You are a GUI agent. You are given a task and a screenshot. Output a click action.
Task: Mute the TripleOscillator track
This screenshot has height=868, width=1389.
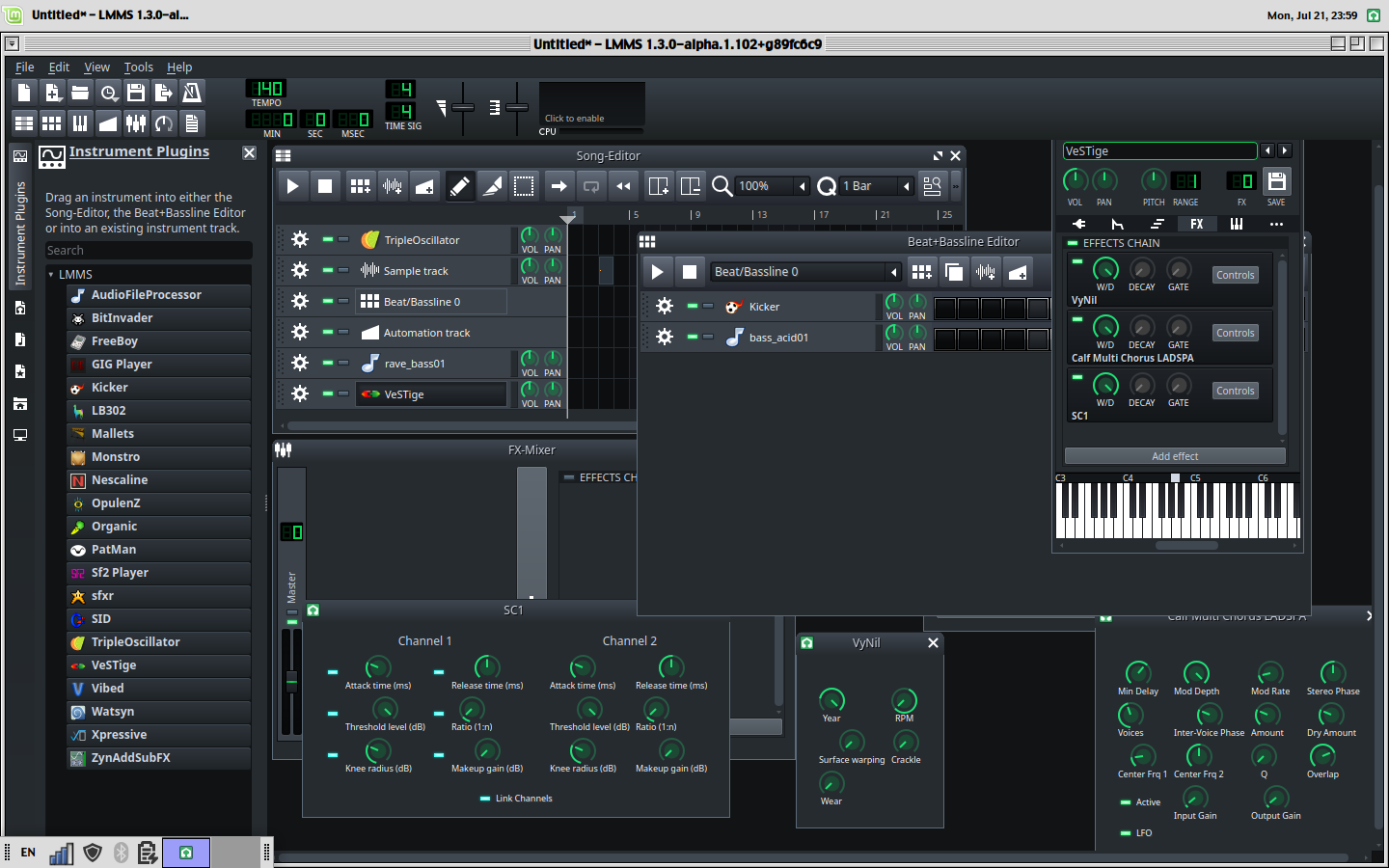(x=328, y=239)
